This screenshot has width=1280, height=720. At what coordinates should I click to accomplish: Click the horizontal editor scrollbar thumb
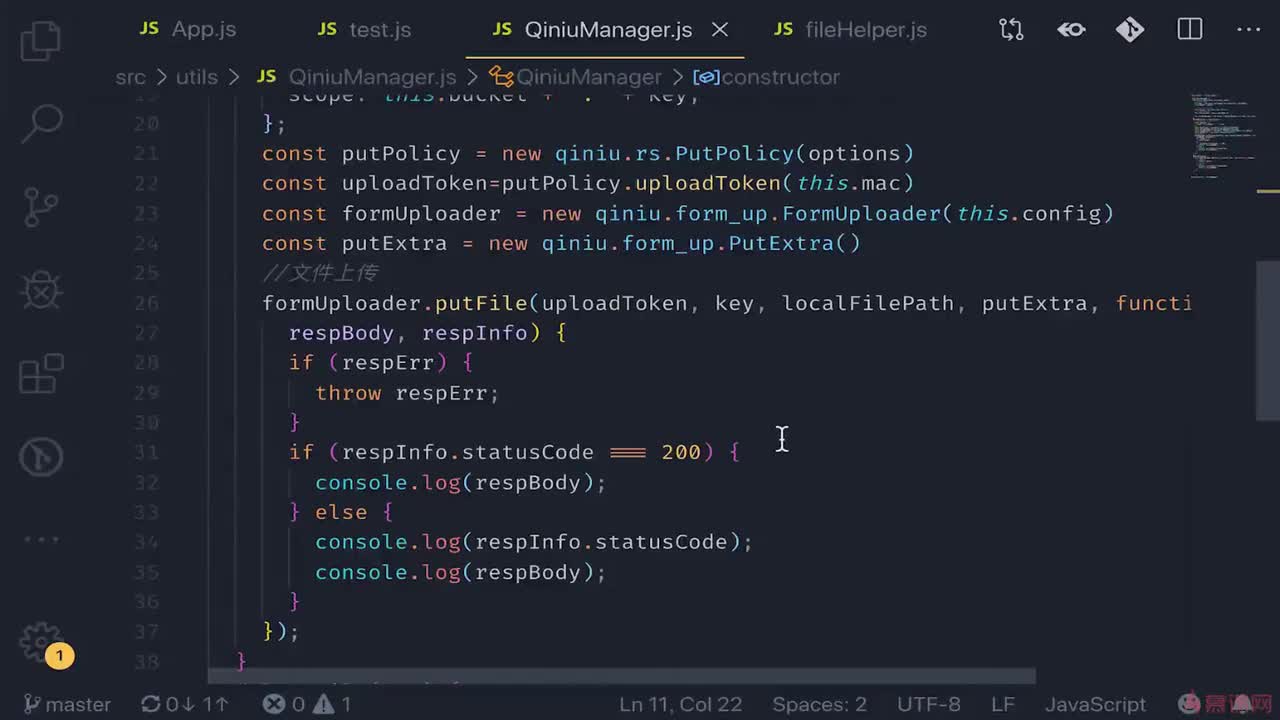click(x=621, y=676)
